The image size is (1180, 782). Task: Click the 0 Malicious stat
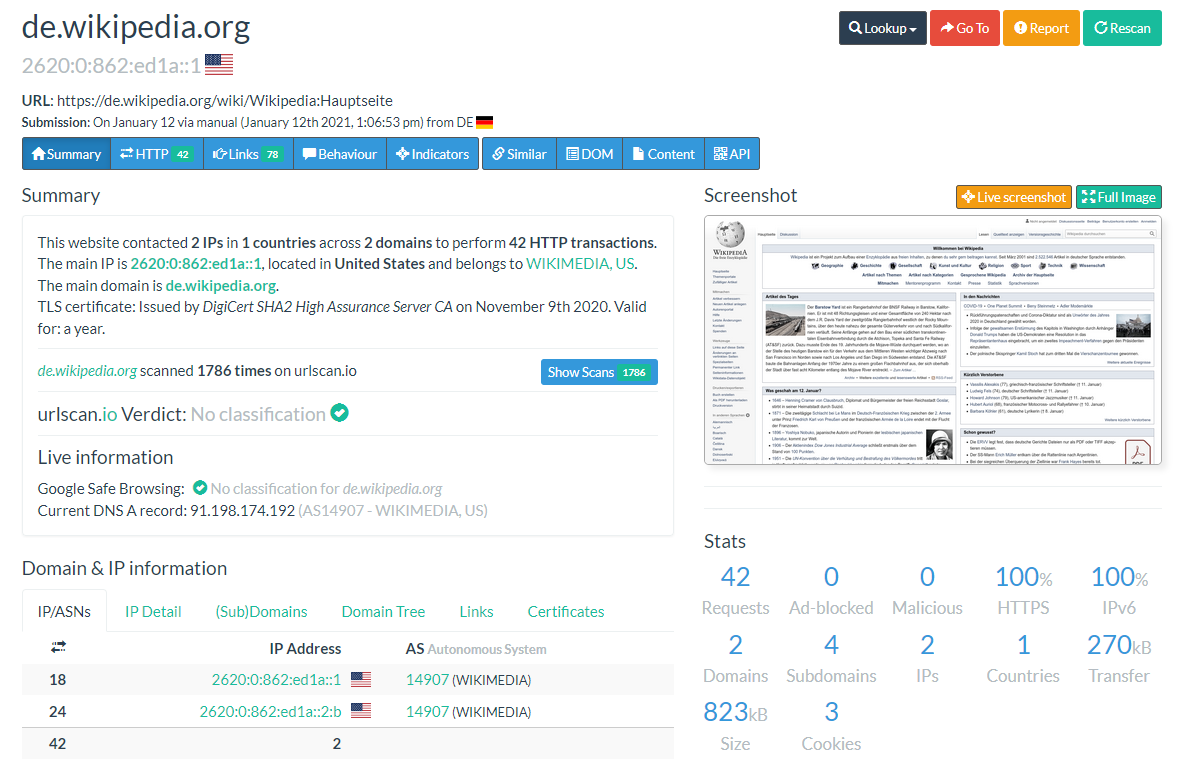tap(927, 591)
